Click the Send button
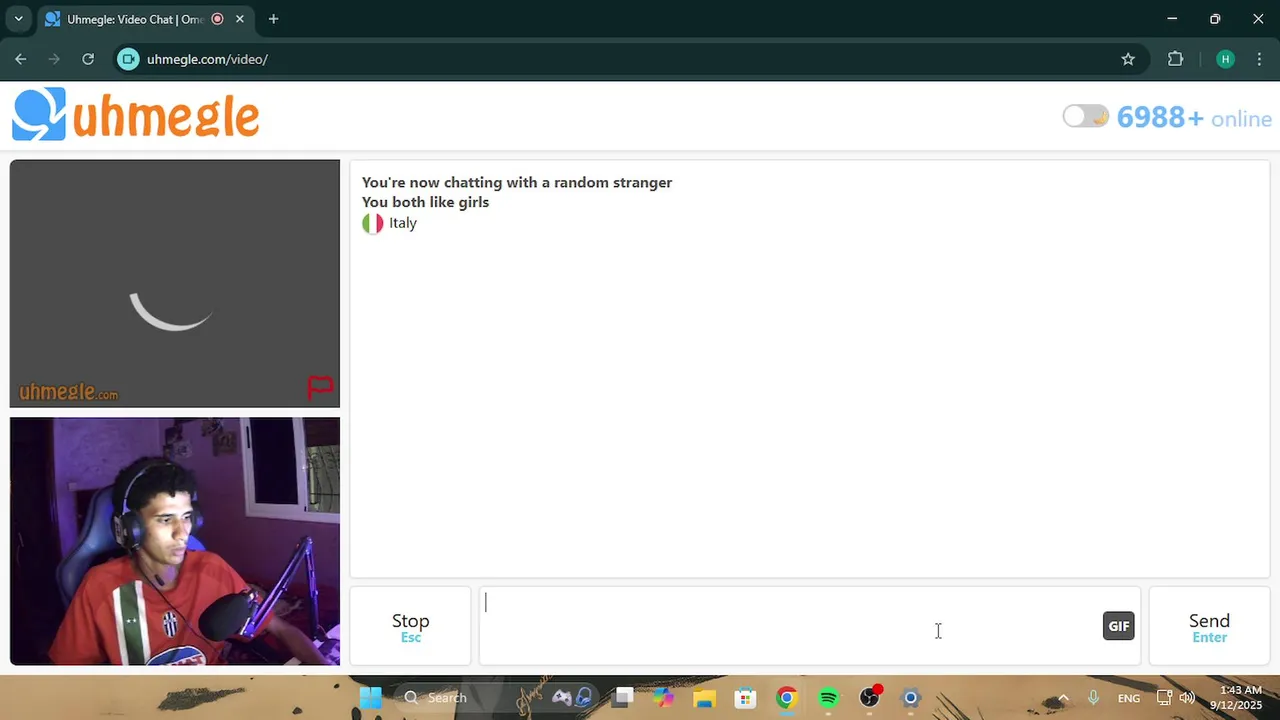 pos(1209,626)
